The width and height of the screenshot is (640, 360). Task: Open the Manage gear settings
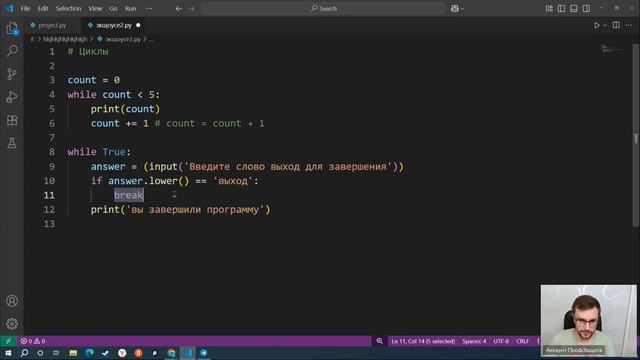(12, 324)
